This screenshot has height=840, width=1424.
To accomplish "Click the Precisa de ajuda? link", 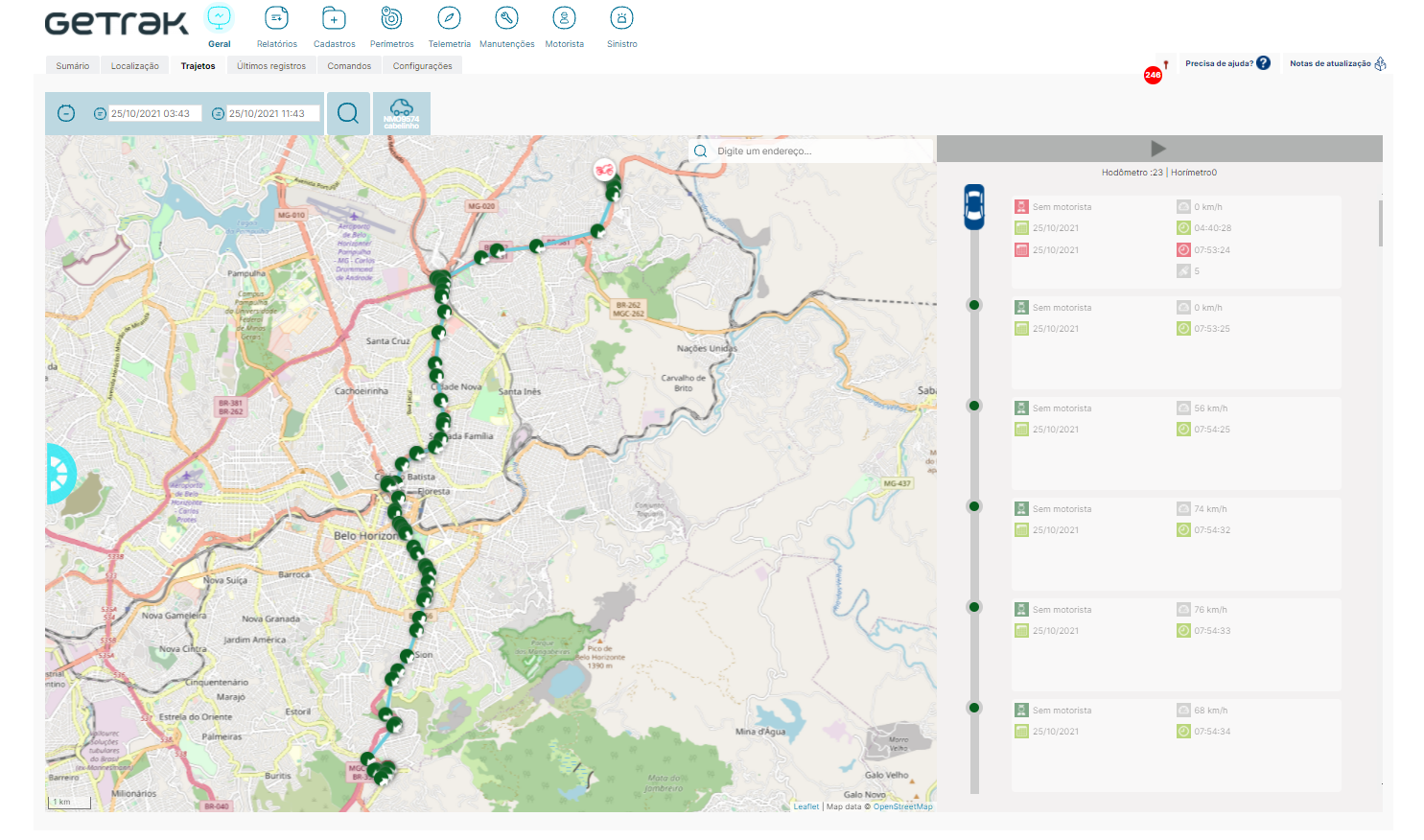I will 1219,63.
